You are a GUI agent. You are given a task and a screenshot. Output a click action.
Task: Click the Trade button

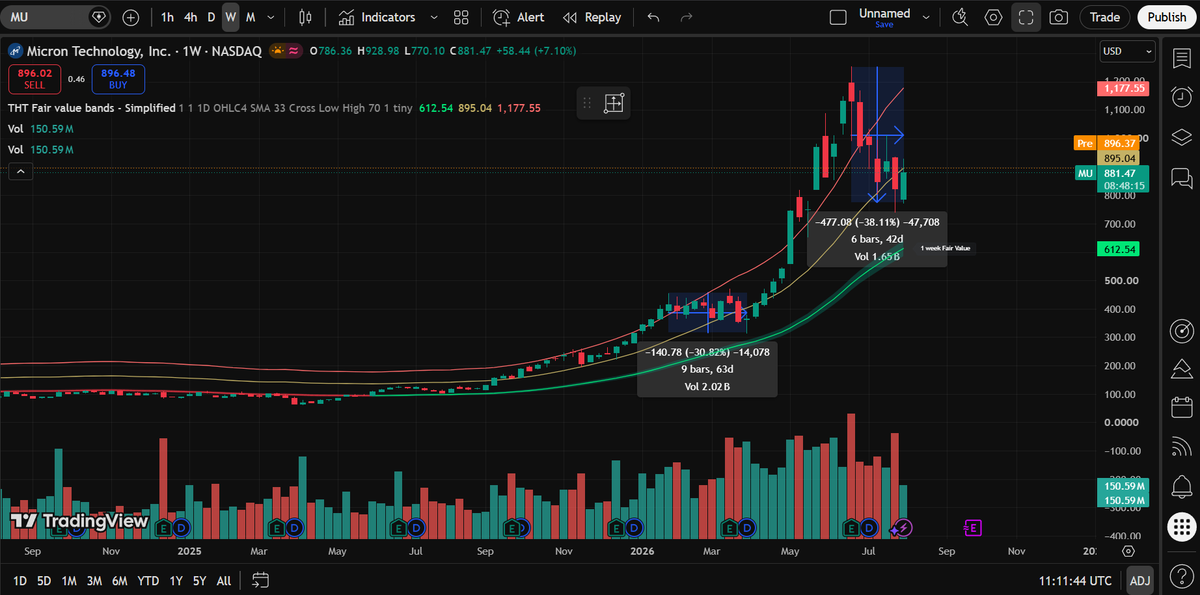click(1104, 17)
